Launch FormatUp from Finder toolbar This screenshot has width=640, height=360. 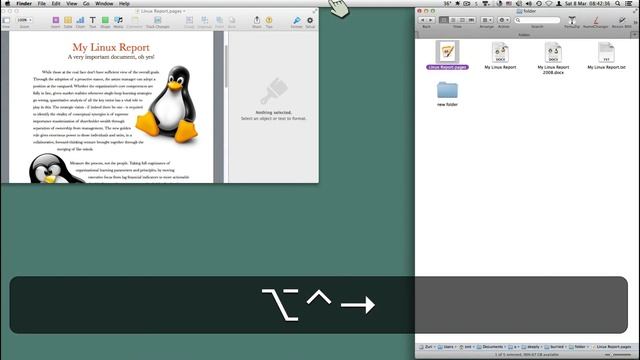572,22
